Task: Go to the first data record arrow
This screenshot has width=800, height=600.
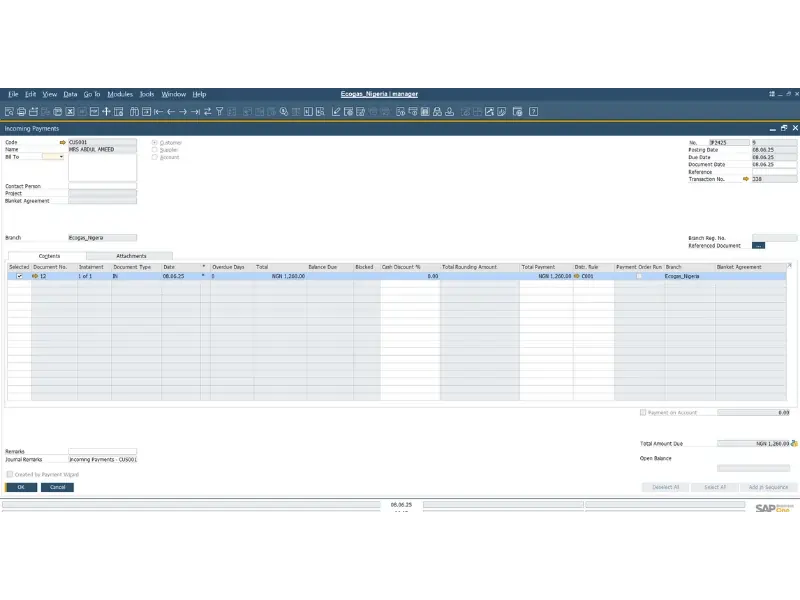Action: point(158,111)
